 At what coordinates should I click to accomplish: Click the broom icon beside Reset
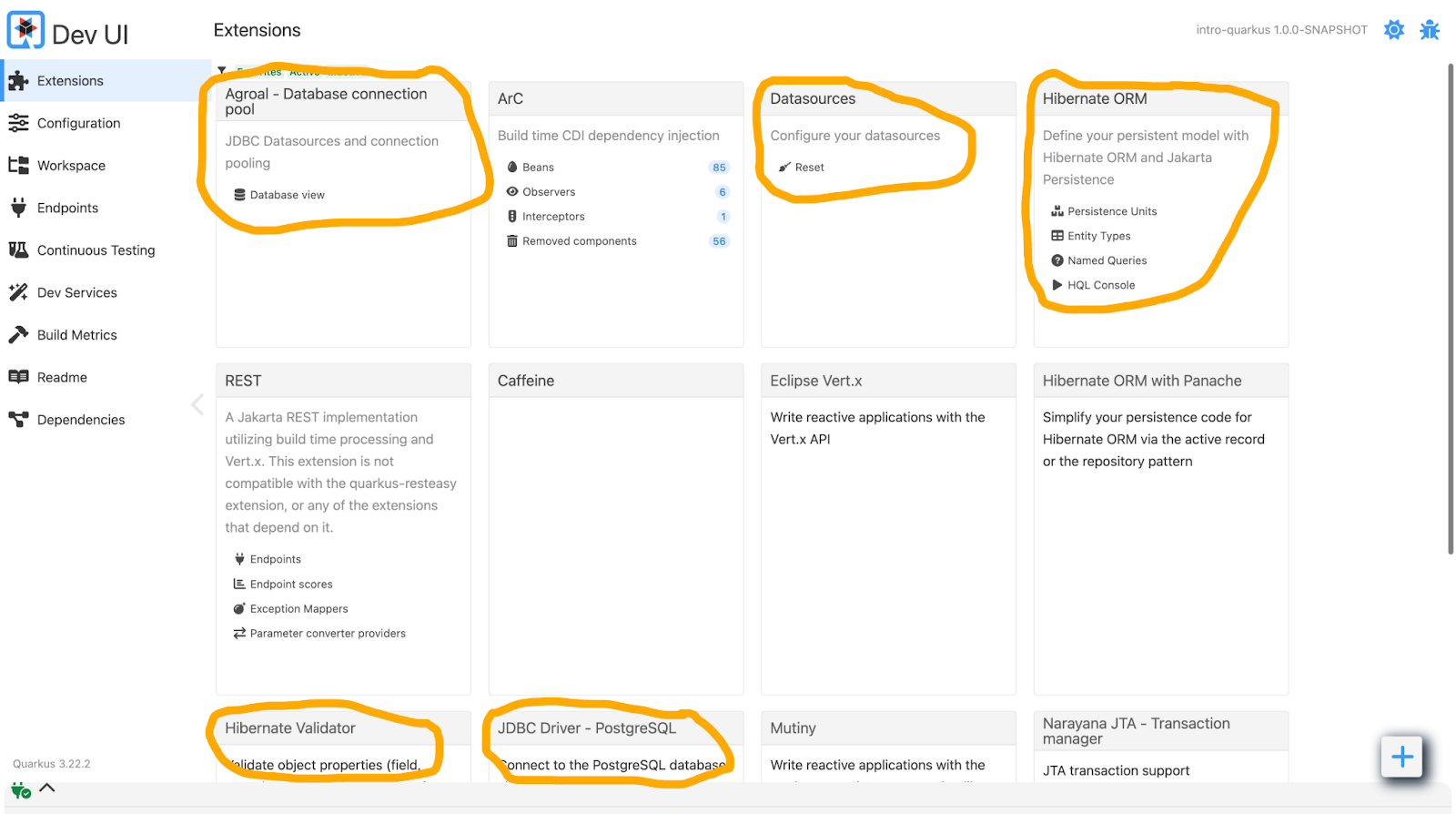click(x=784, y=168)
